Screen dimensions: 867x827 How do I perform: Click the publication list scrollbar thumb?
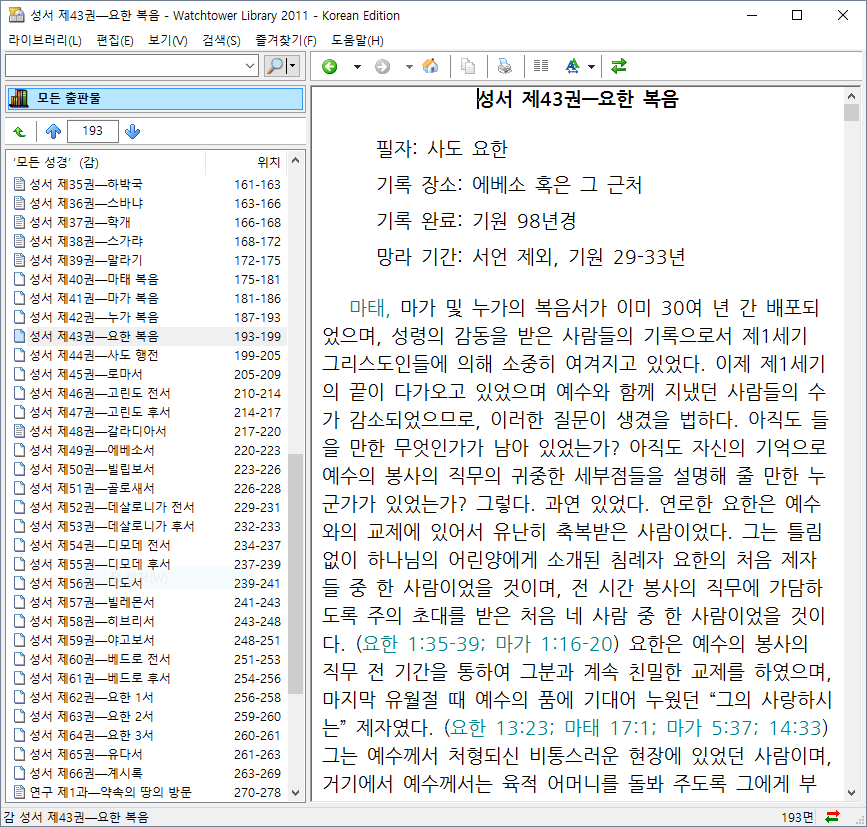tap(296, 573)
